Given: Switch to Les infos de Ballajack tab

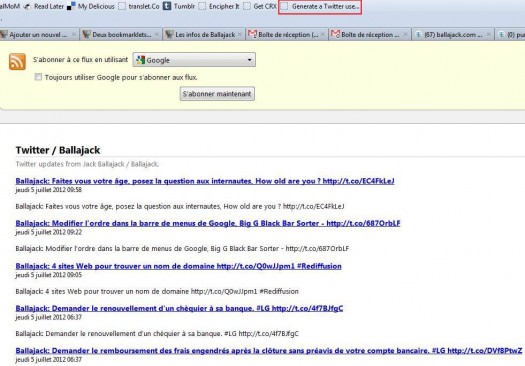Looking at the screenshot, I should coord(204,34).
